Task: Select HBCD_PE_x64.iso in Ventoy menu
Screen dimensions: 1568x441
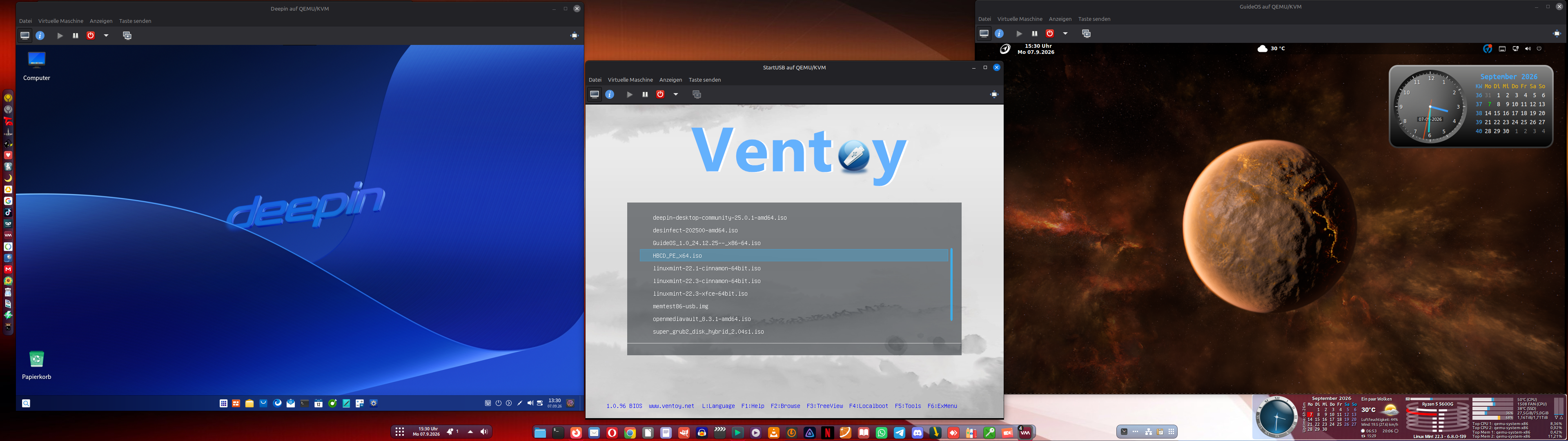Action: click(794, 256)
